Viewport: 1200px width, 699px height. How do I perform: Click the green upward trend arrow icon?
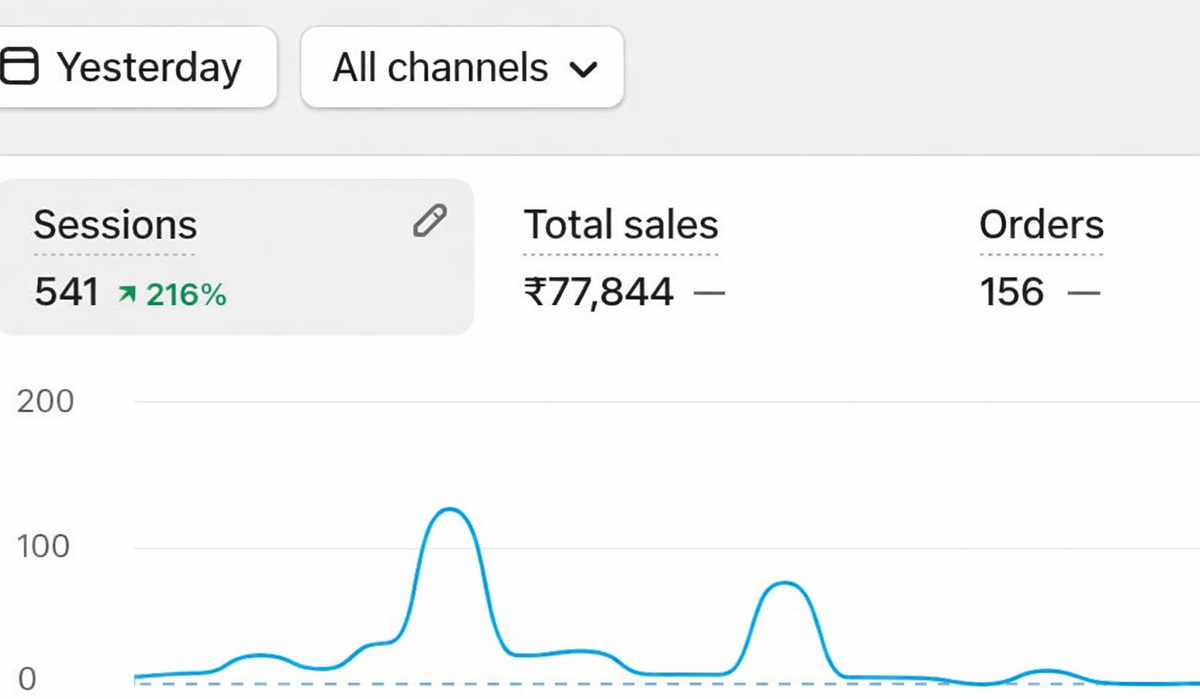click(127, 294)
